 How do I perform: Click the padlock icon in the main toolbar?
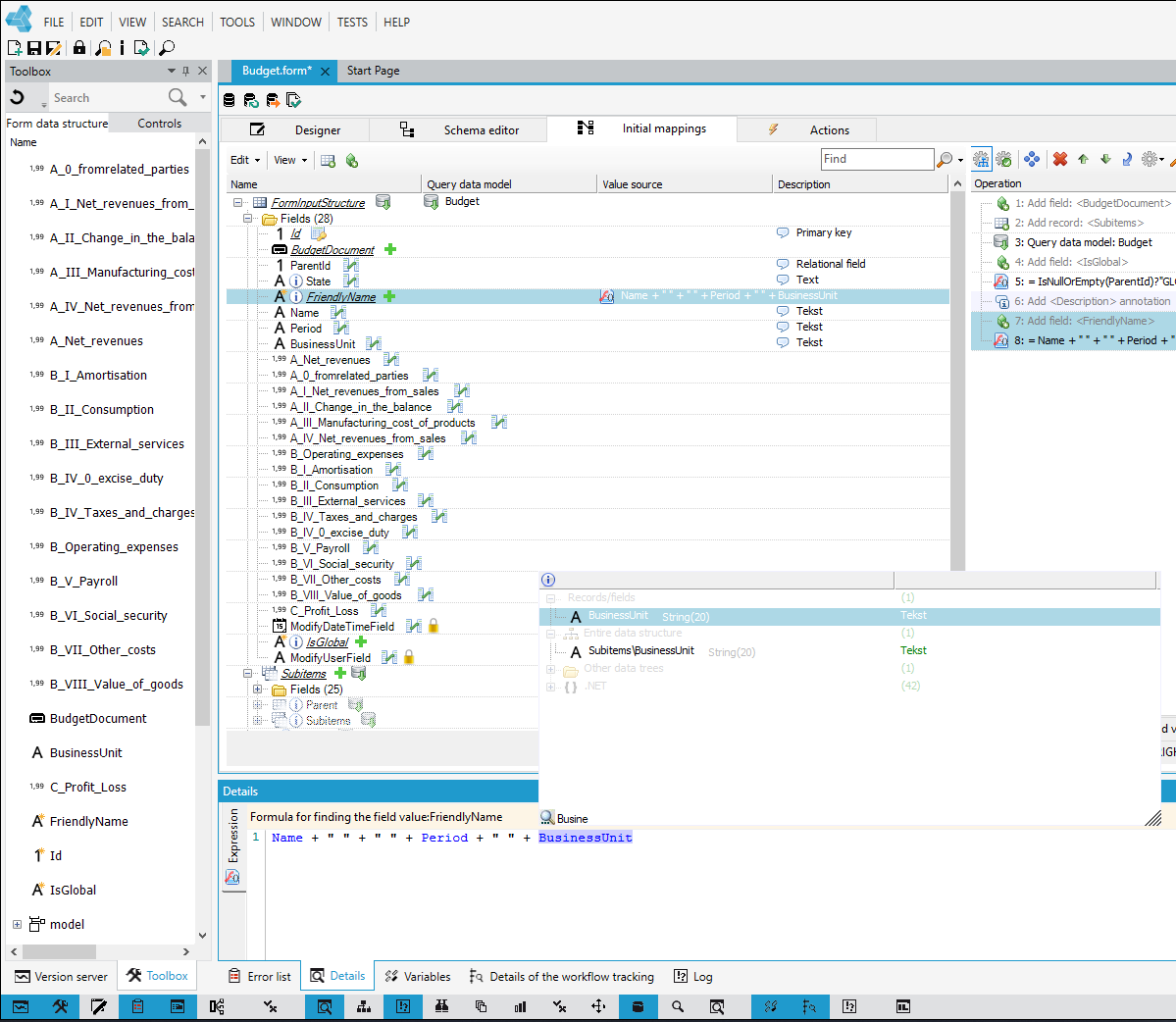[78, 48]
